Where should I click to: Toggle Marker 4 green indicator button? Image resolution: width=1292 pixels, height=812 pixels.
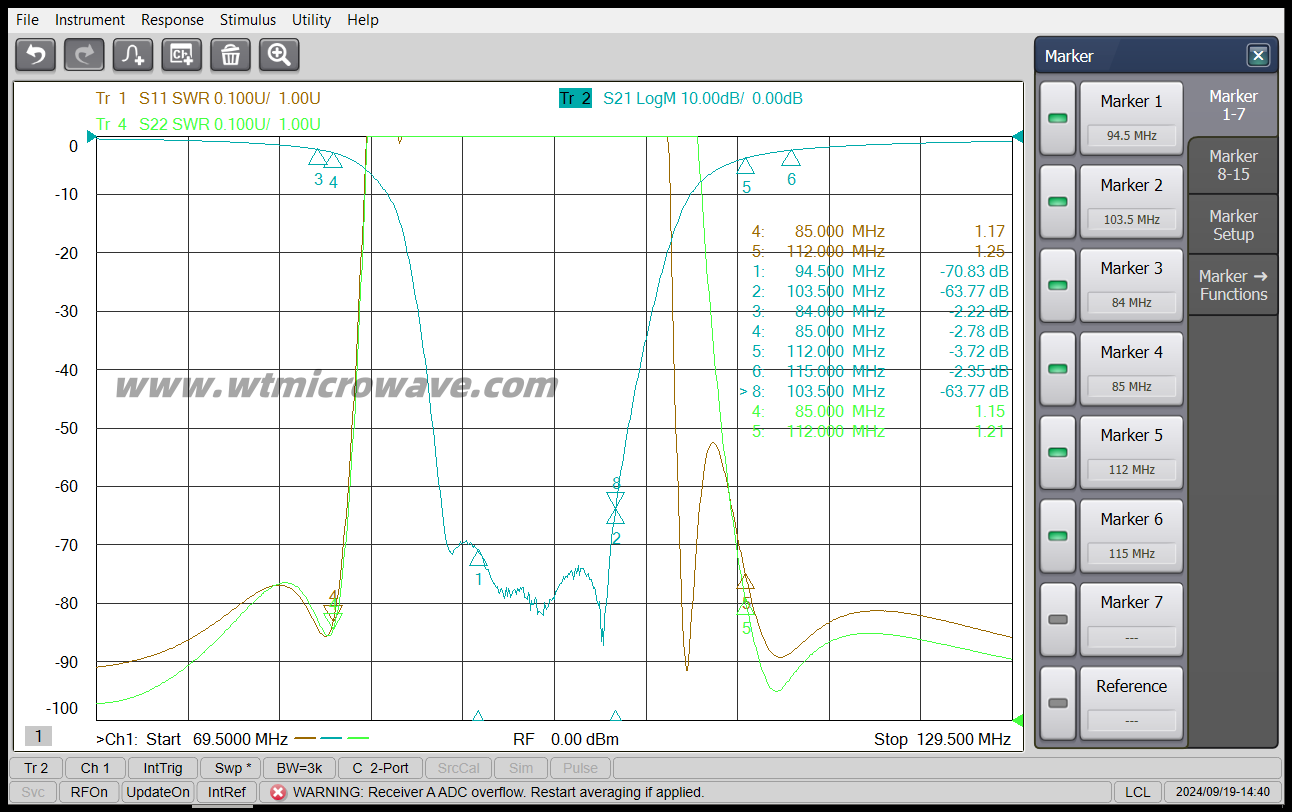click(x=1057, y=369)
